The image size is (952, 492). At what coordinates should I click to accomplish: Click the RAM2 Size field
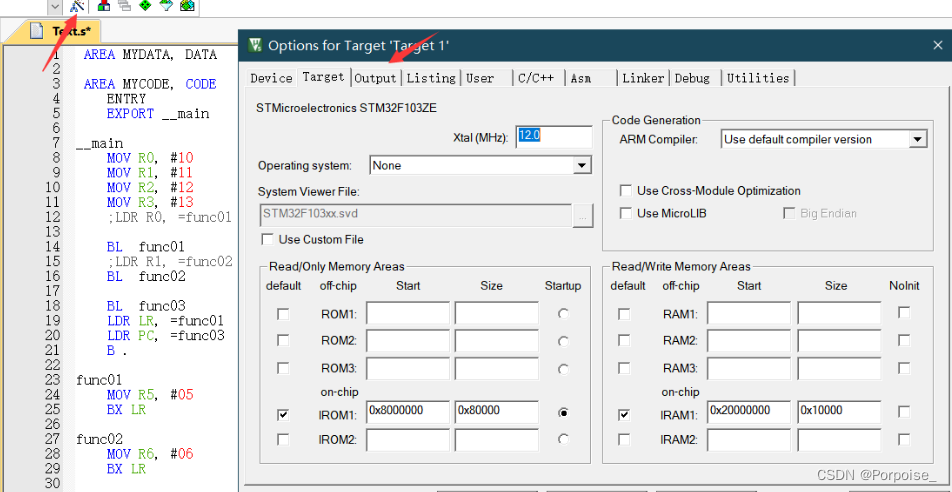tap(839, 341)
